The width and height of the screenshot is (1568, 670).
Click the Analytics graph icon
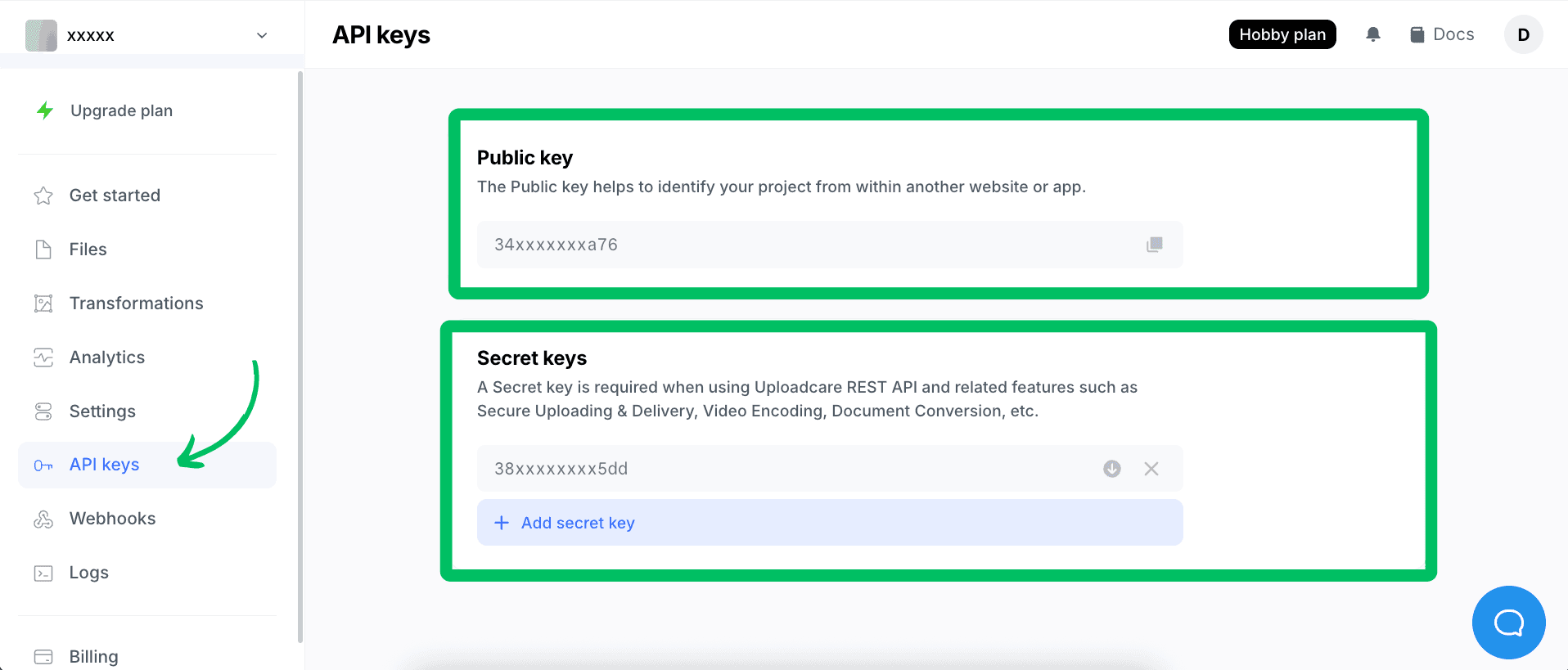[x=43, y=357]
